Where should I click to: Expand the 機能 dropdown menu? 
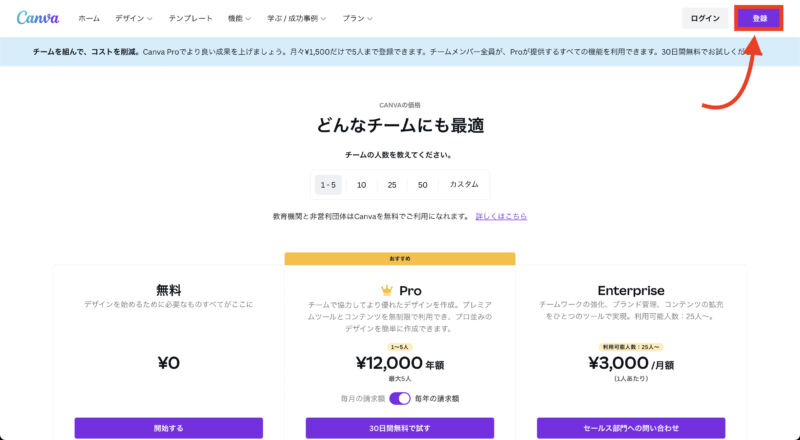(239, 18)
